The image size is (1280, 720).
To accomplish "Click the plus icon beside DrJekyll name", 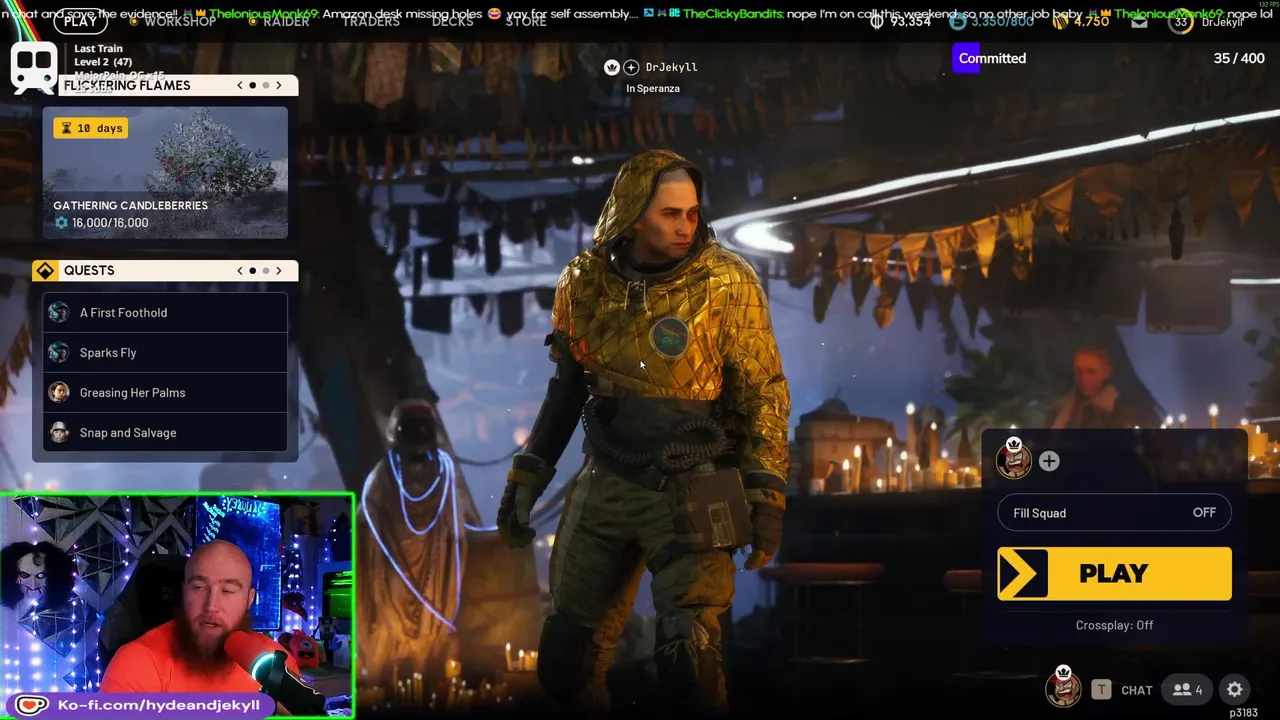I will 631,67.
